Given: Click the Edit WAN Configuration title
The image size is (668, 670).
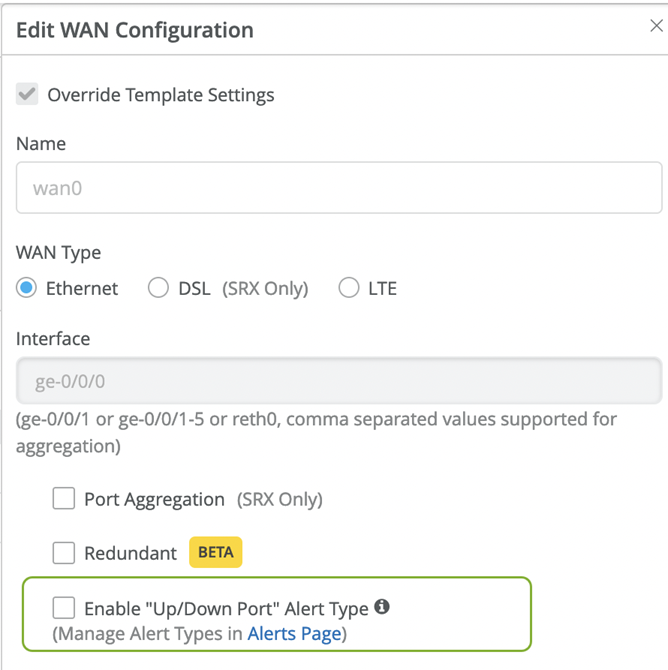Looking at the screenshot, I should (x=135, y=30).
